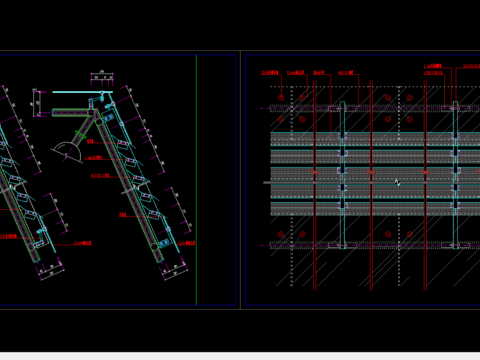The width and height of the screenshot is (480, 360).
Task: Click the middle red vertical line in the elevation
Action: (x=371, y=185)
